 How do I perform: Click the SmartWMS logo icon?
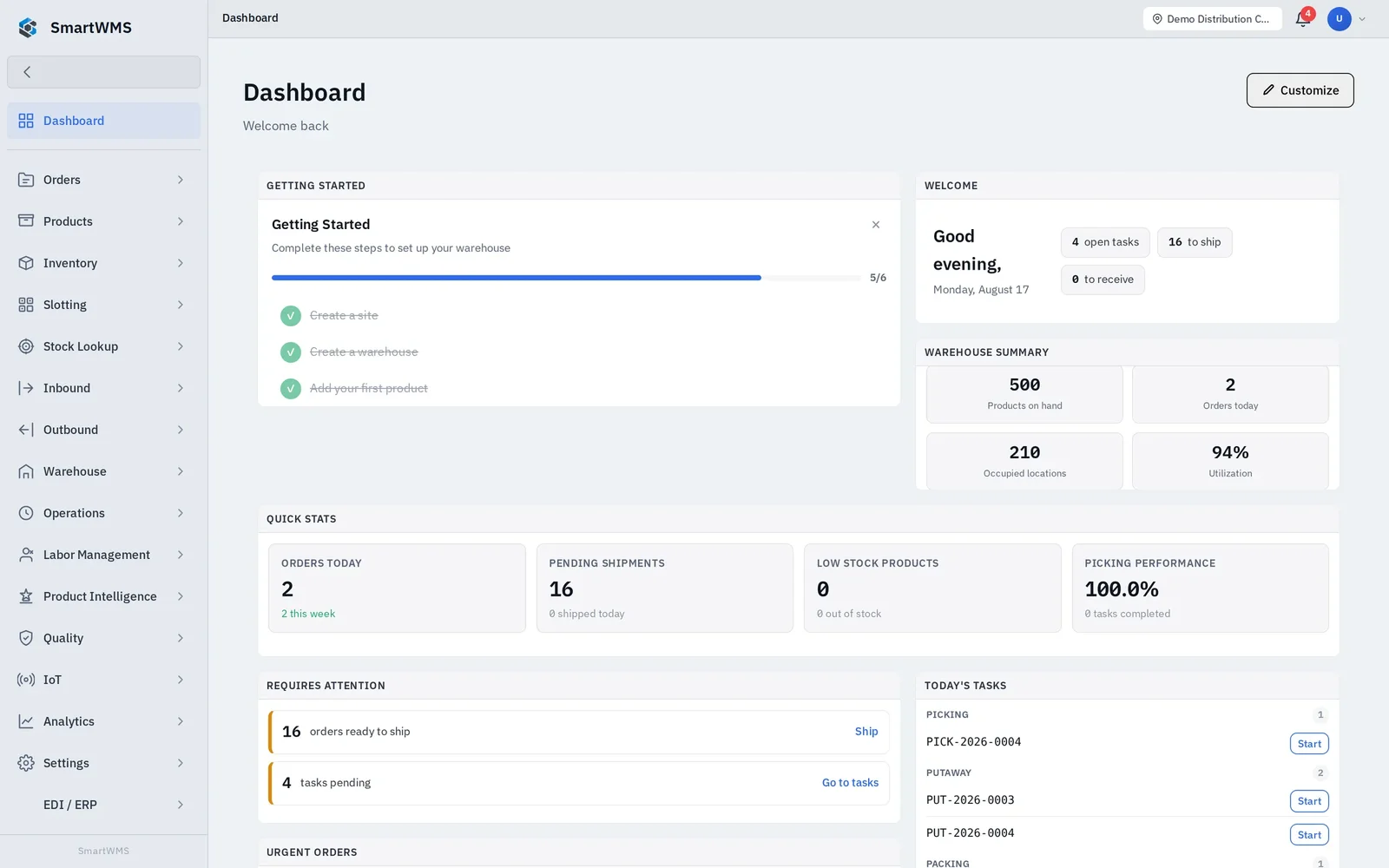[28, 28]
